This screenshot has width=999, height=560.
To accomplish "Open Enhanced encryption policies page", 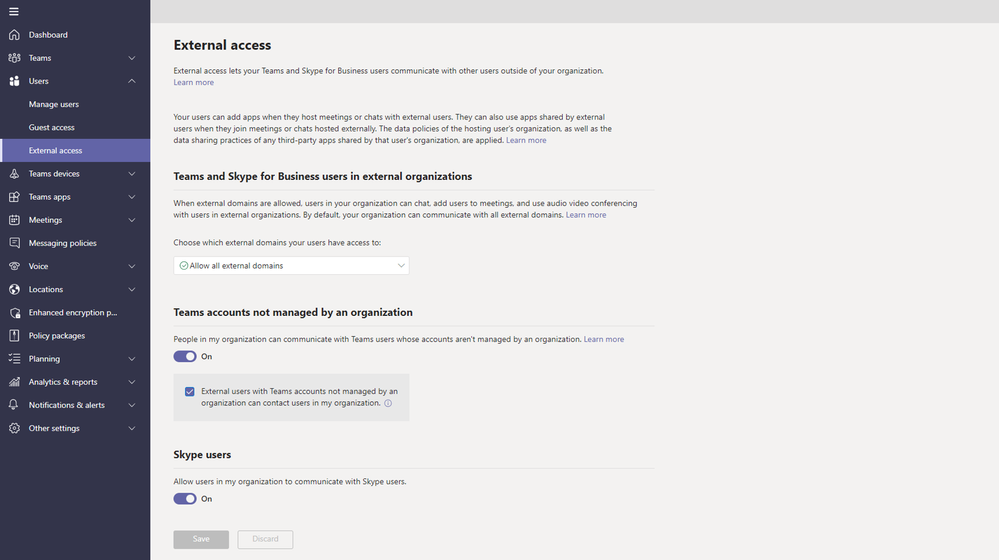I will 75,312.
